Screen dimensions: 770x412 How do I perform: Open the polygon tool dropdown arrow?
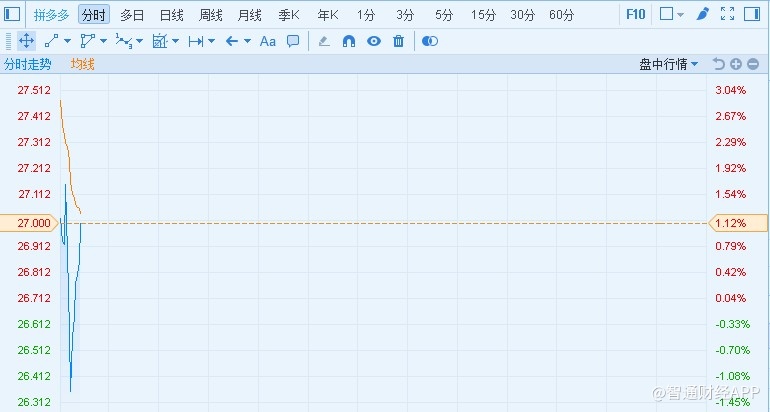tap(104, 41)
